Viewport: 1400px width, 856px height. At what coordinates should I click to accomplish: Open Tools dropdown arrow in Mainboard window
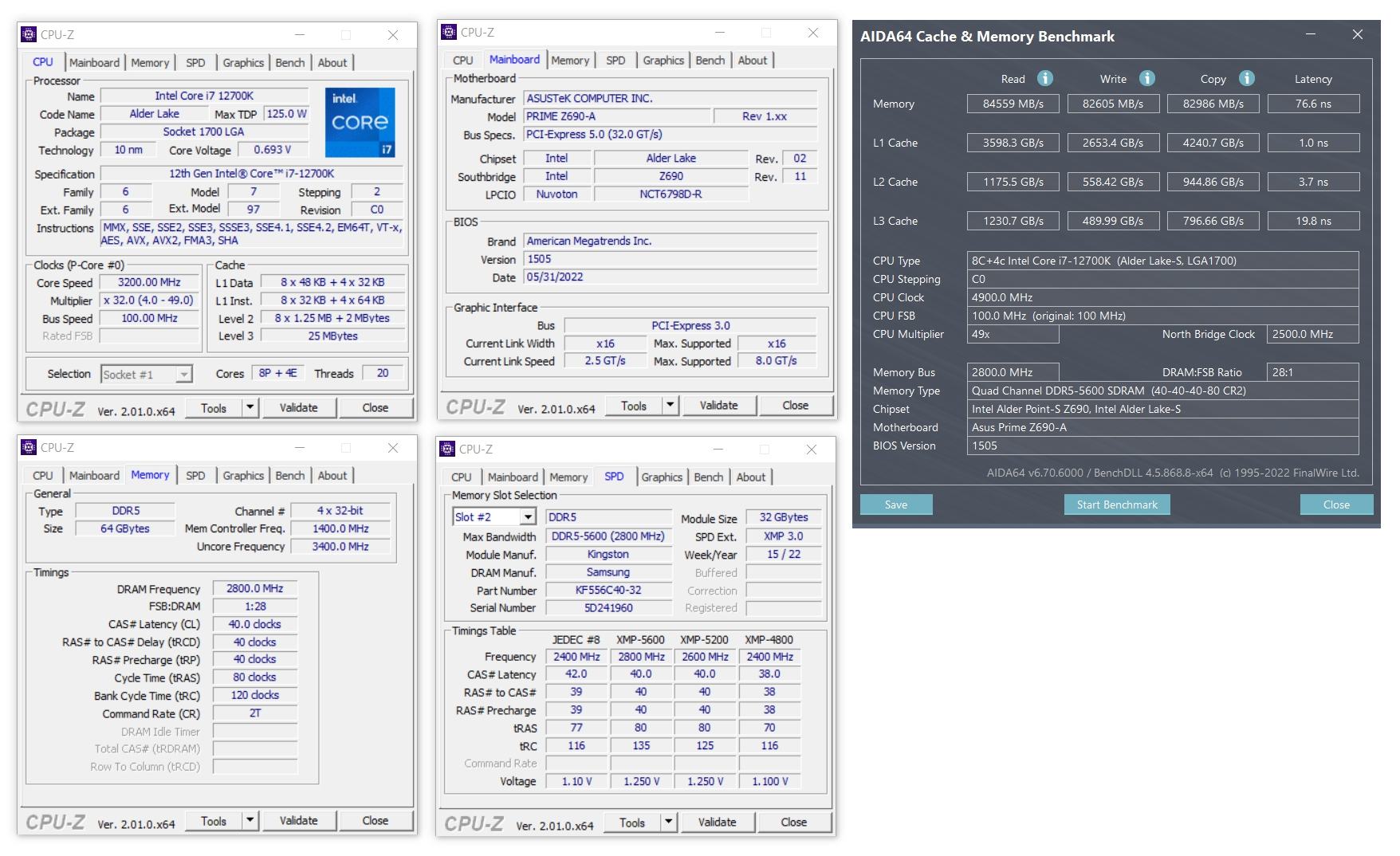(x=670, y=406)
